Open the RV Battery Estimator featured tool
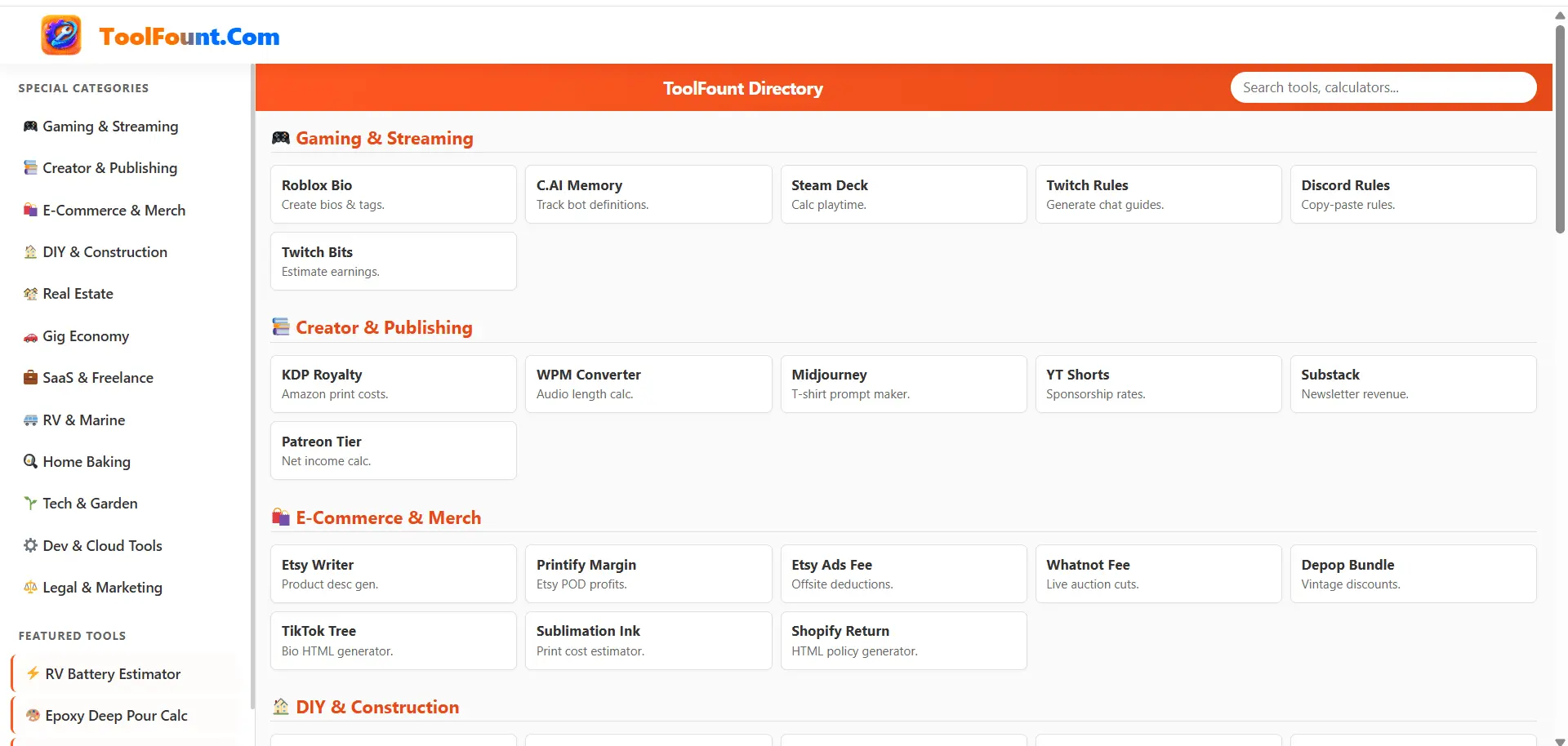 click(x=127, y=674)
